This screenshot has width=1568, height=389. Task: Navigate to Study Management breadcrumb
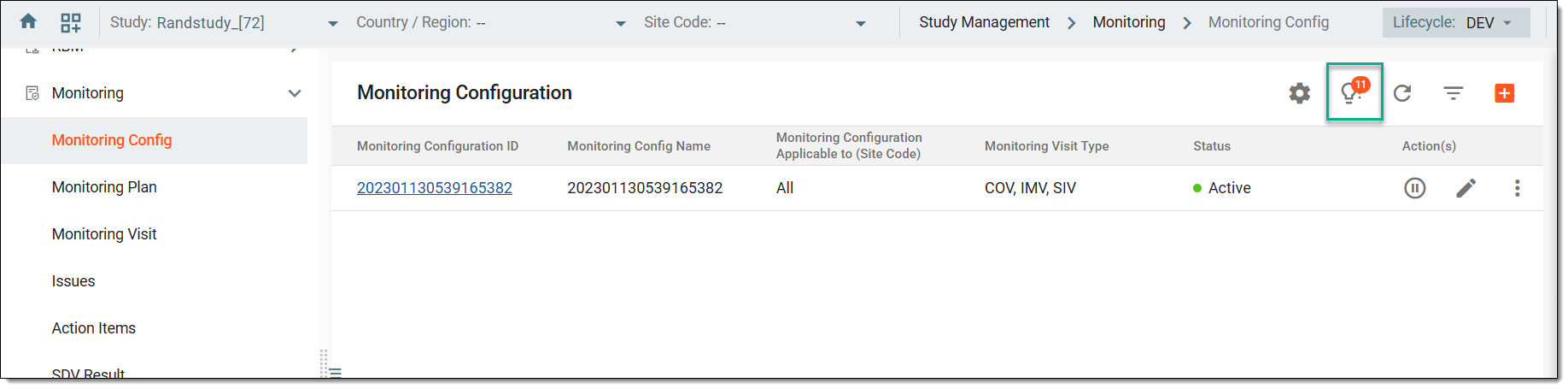pos(984,22)
